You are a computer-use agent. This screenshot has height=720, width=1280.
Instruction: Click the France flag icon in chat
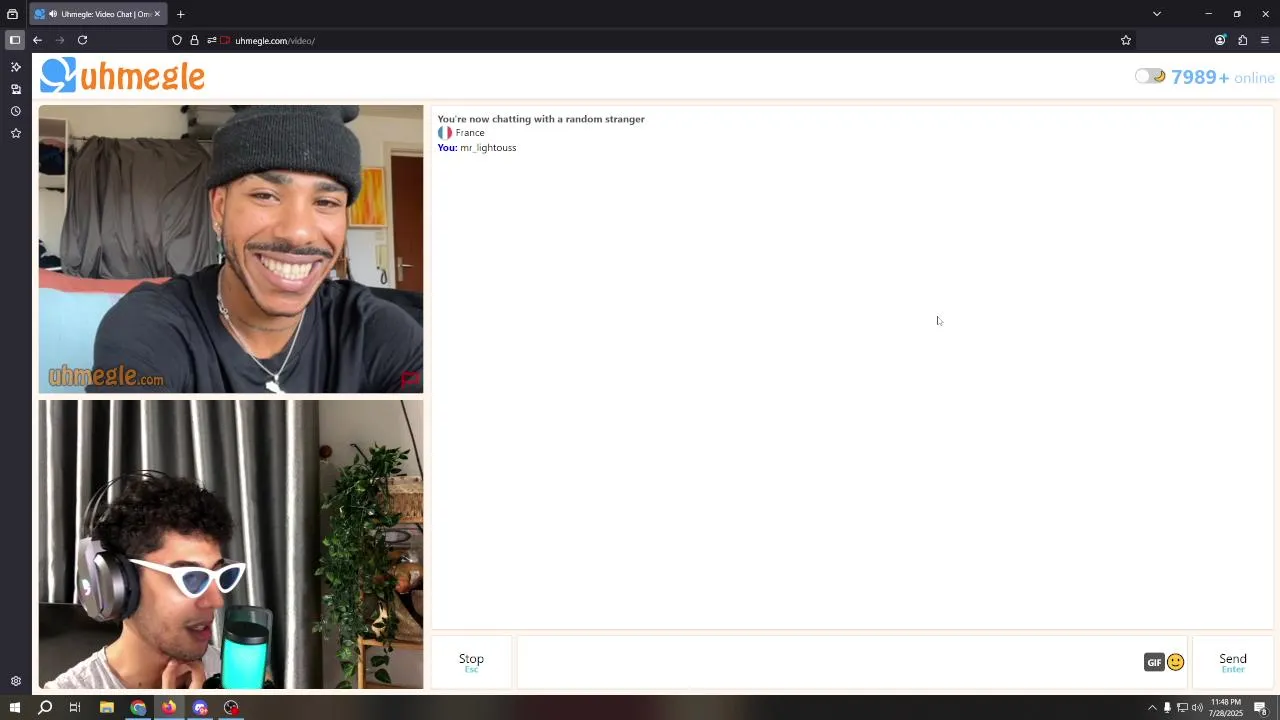(445, 133)
